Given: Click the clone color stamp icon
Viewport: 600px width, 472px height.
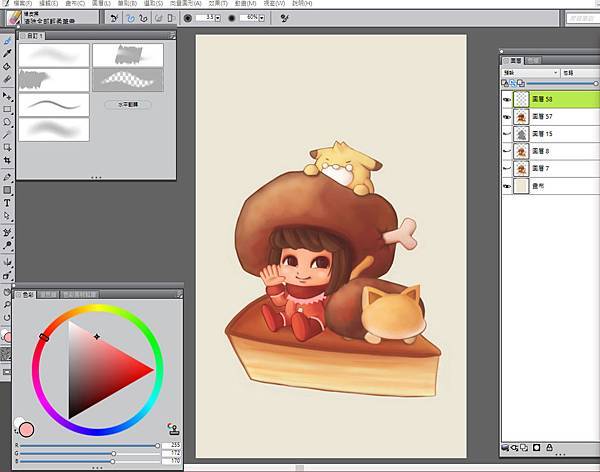Looking at the screenshot, I should [x=174, y=429].
